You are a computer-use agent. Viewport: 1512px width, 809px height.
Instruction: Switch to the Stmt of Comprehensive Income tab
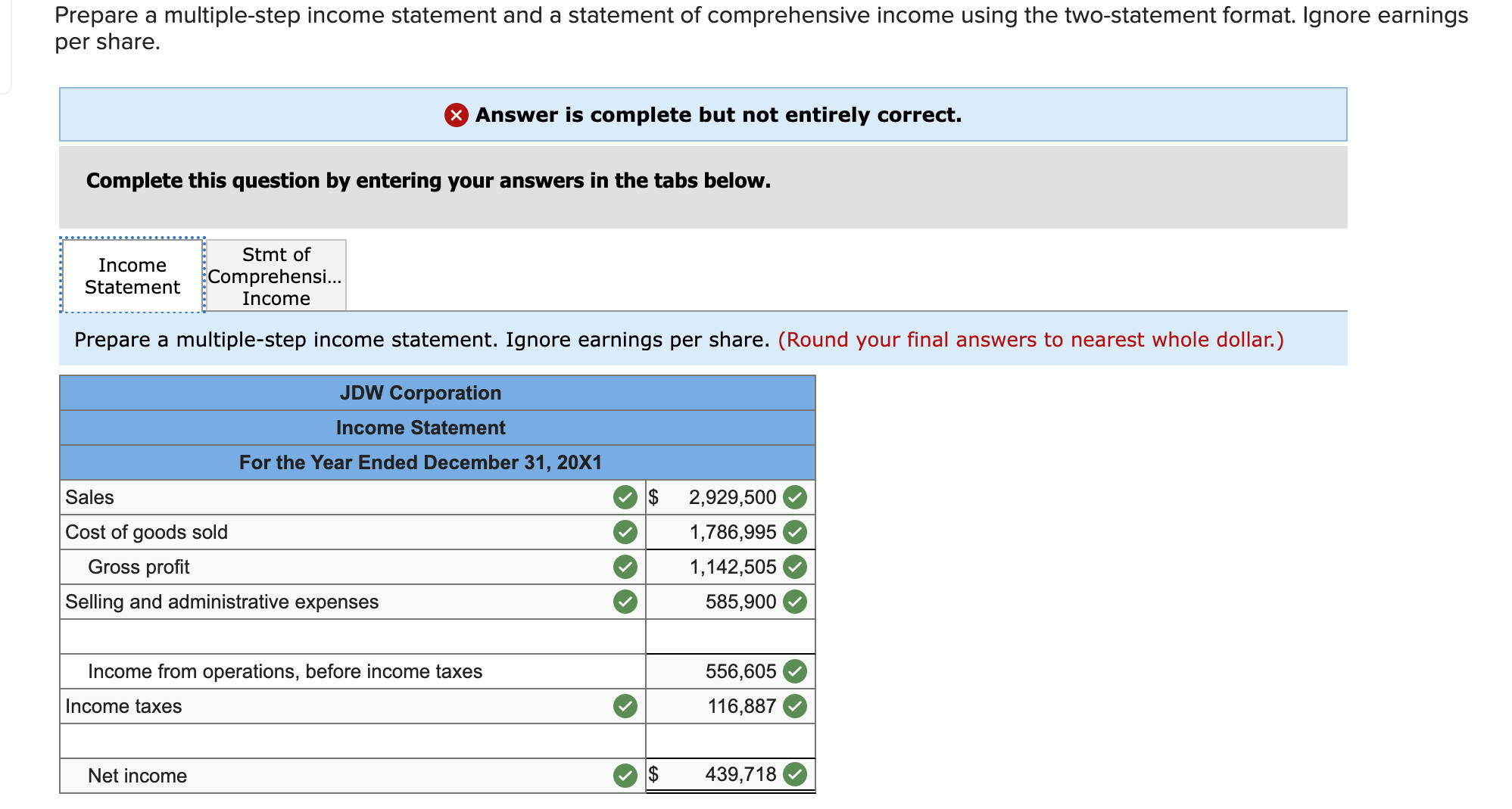click(276, 275)
